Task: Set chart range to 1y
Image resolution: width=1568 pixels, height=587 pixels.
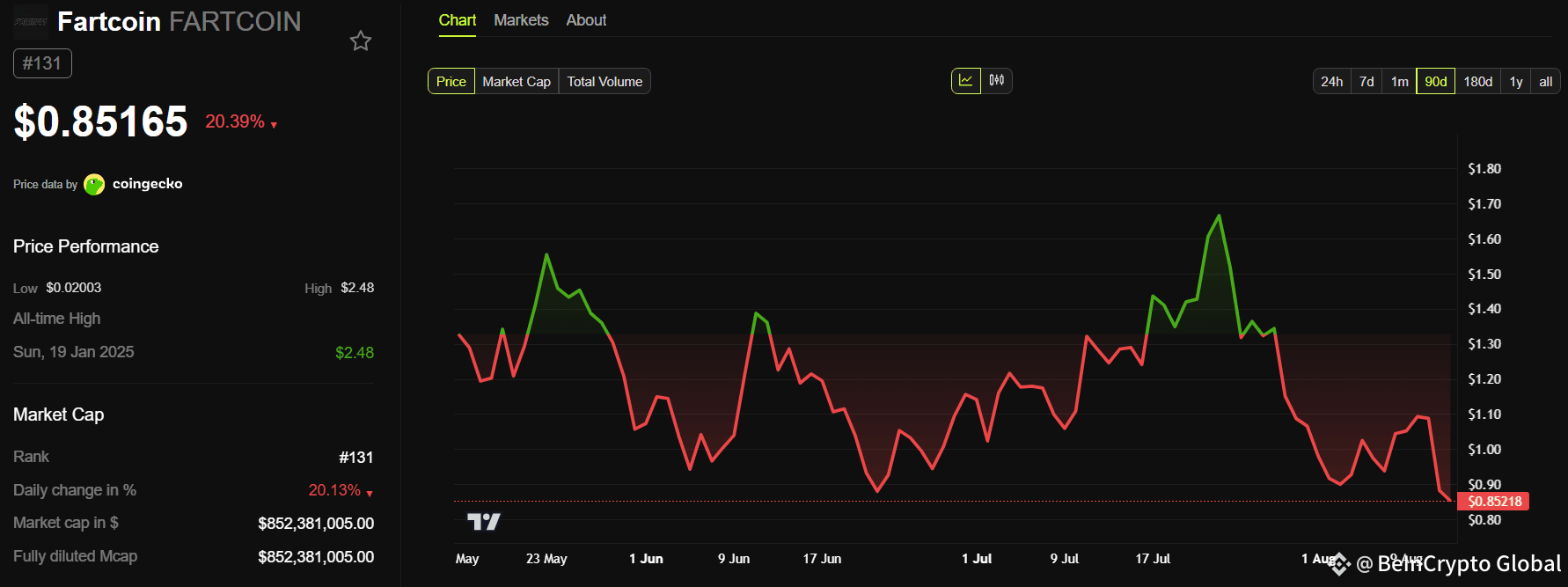Action: [1516, 81]
